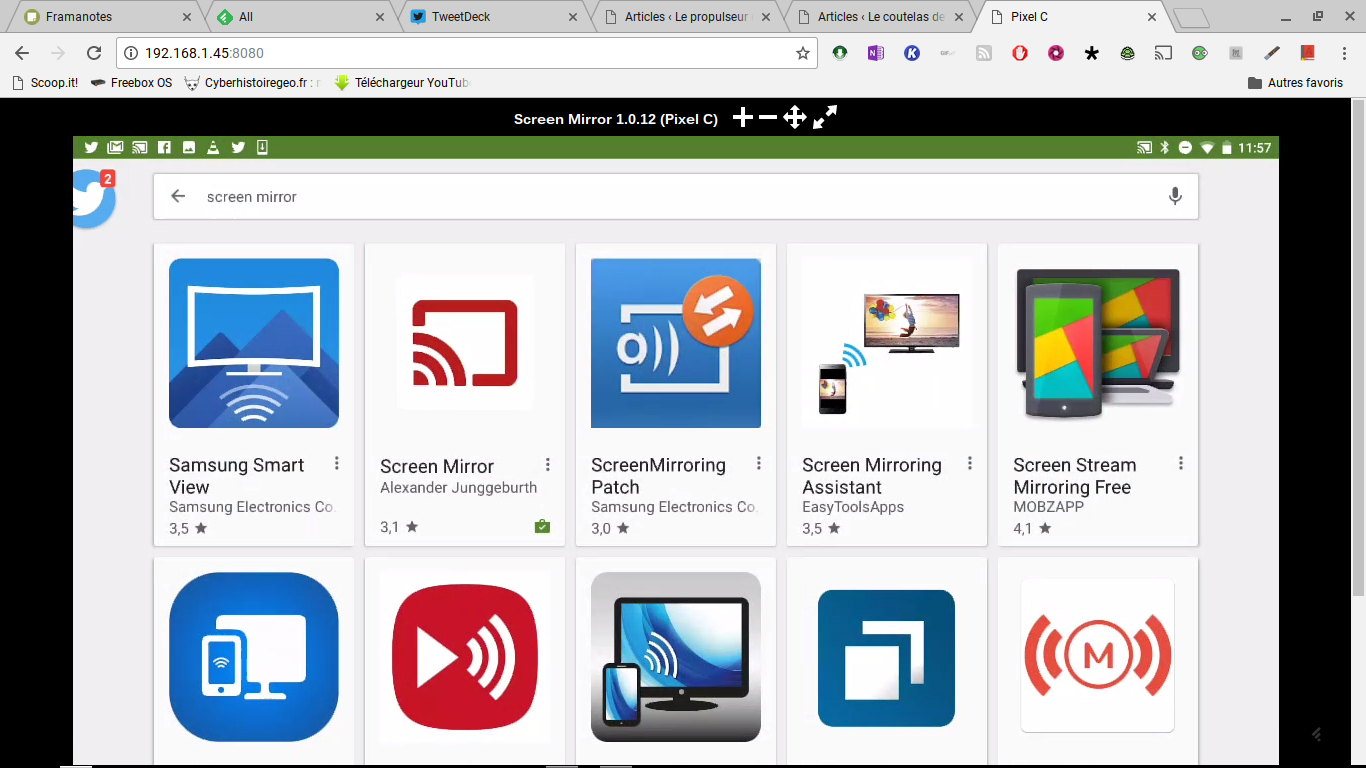1366x768 pixels.
Task: Switch to the TweetDeck tab
Action: pos(493,16)
